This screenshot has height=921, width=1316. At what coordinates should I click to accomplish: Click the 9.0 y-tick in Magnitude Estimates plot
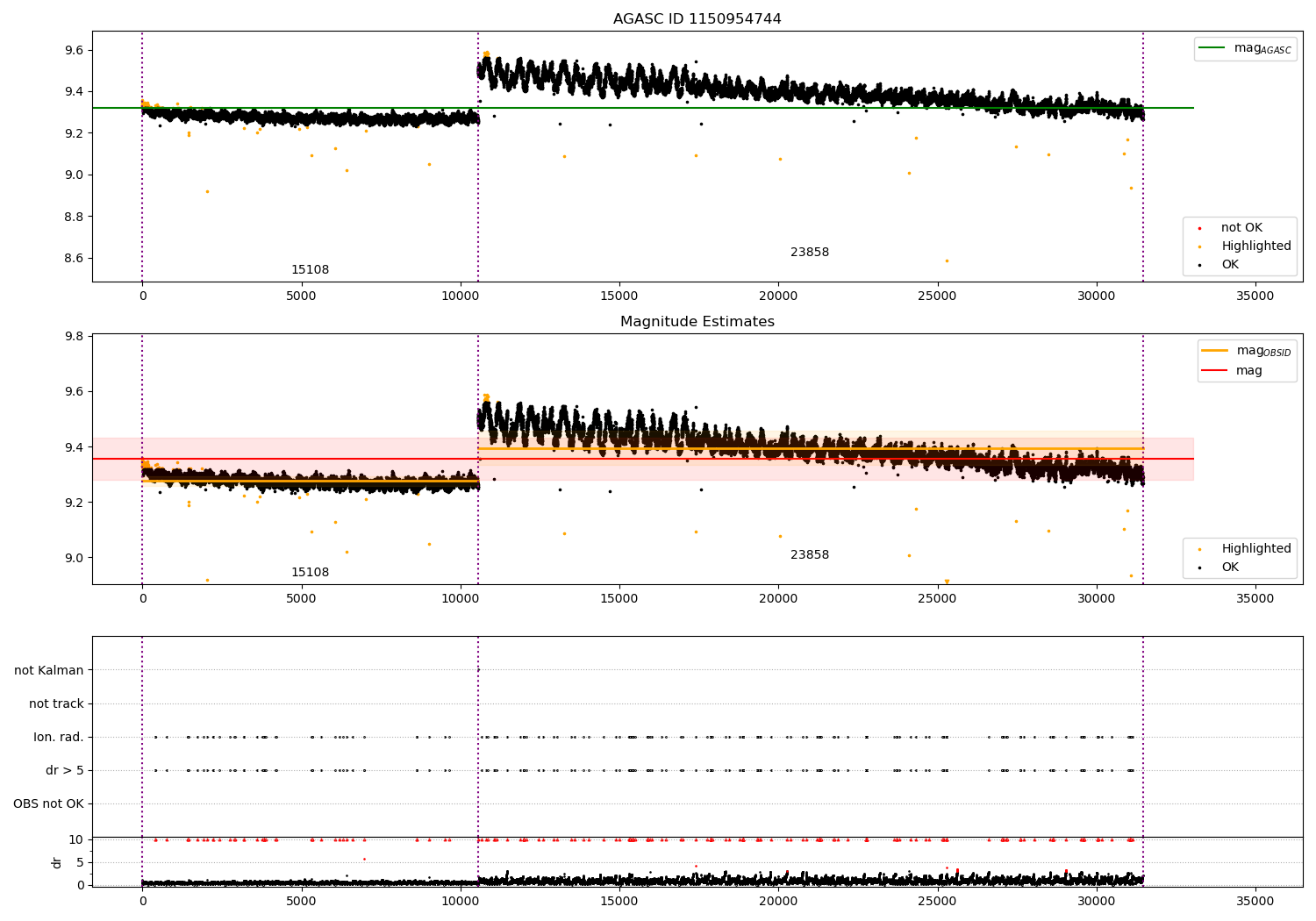(x=74, y=559)
